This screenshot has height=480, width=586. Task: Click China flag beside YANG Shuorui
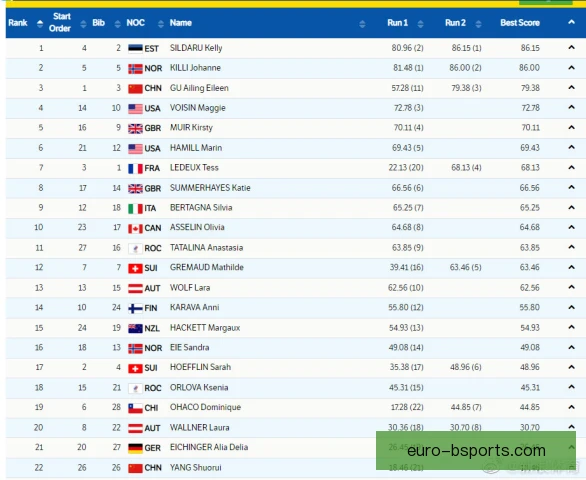tap(135, 468)
